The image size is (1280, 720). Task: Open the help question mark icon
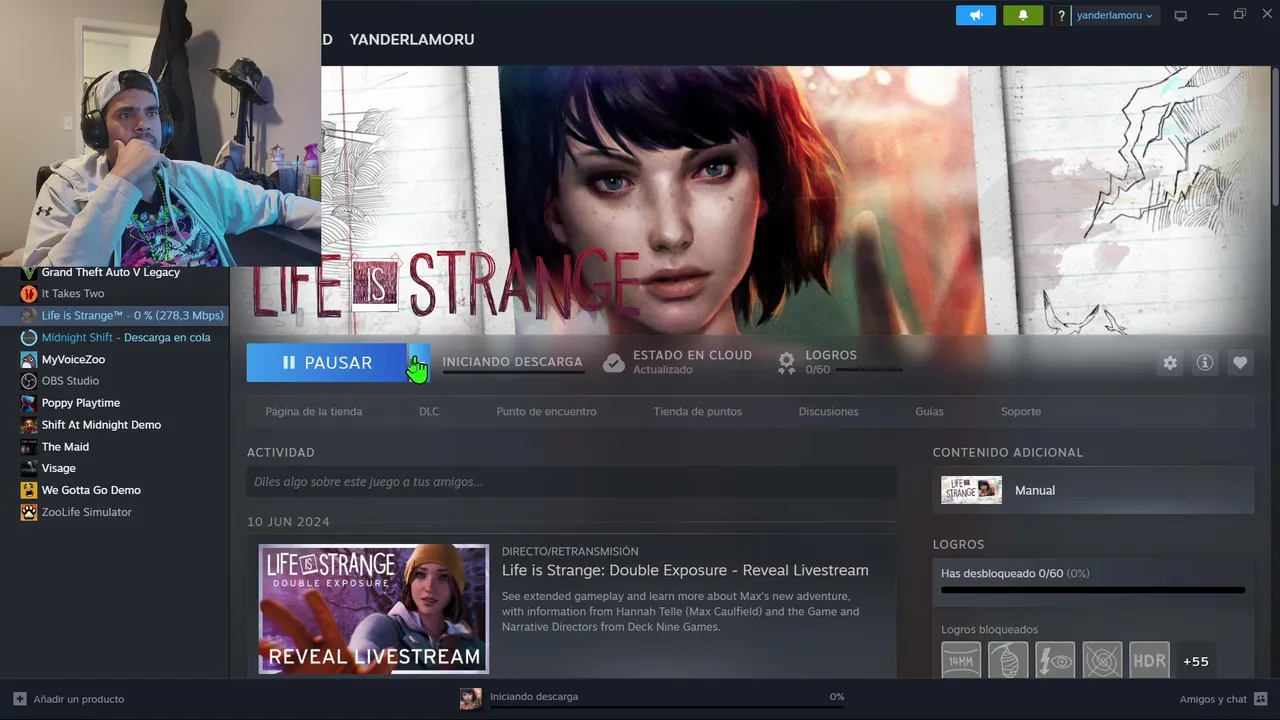[1061, 16]
